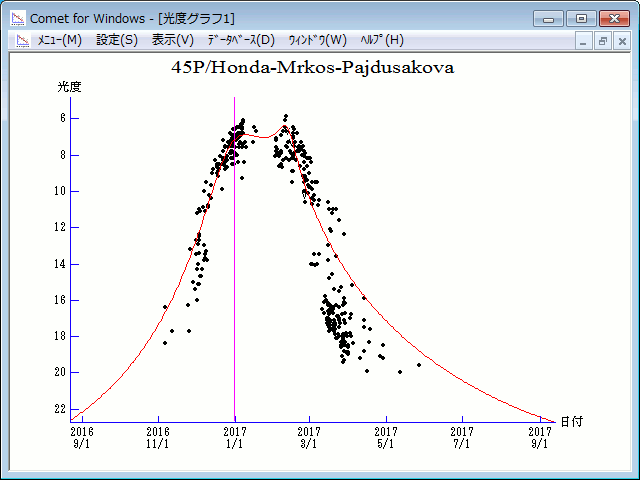640x480 pixels.
Task: Click the magnitude 22 axis label
Action: pyautogui.click(x=60, y=409)
